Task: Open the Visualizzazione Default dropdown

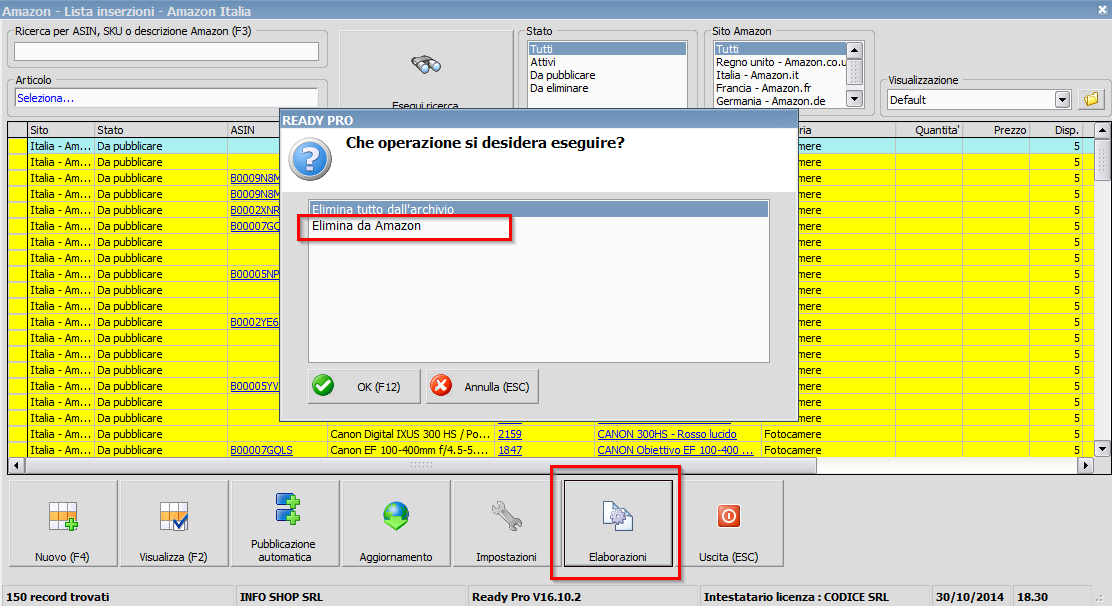Action: pyautogui.click(x=1062, y=100)
